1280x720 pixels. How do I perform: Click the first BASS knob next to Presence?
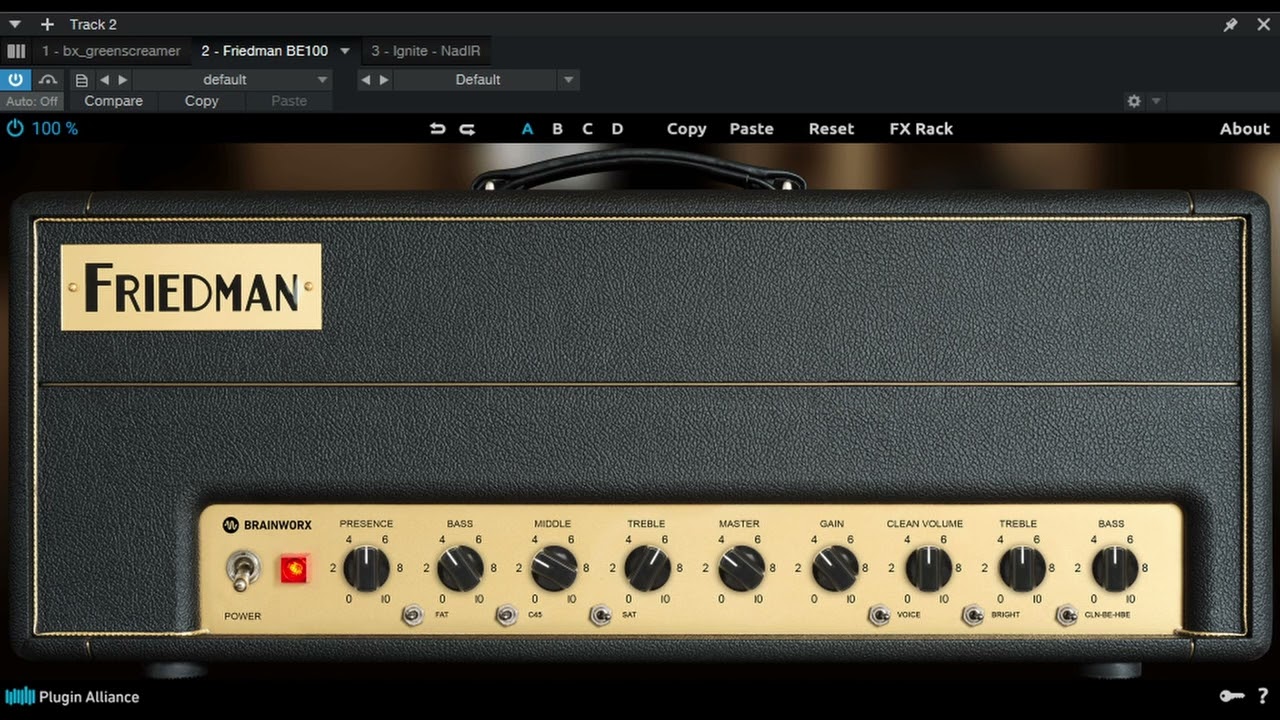click(460, 569)
